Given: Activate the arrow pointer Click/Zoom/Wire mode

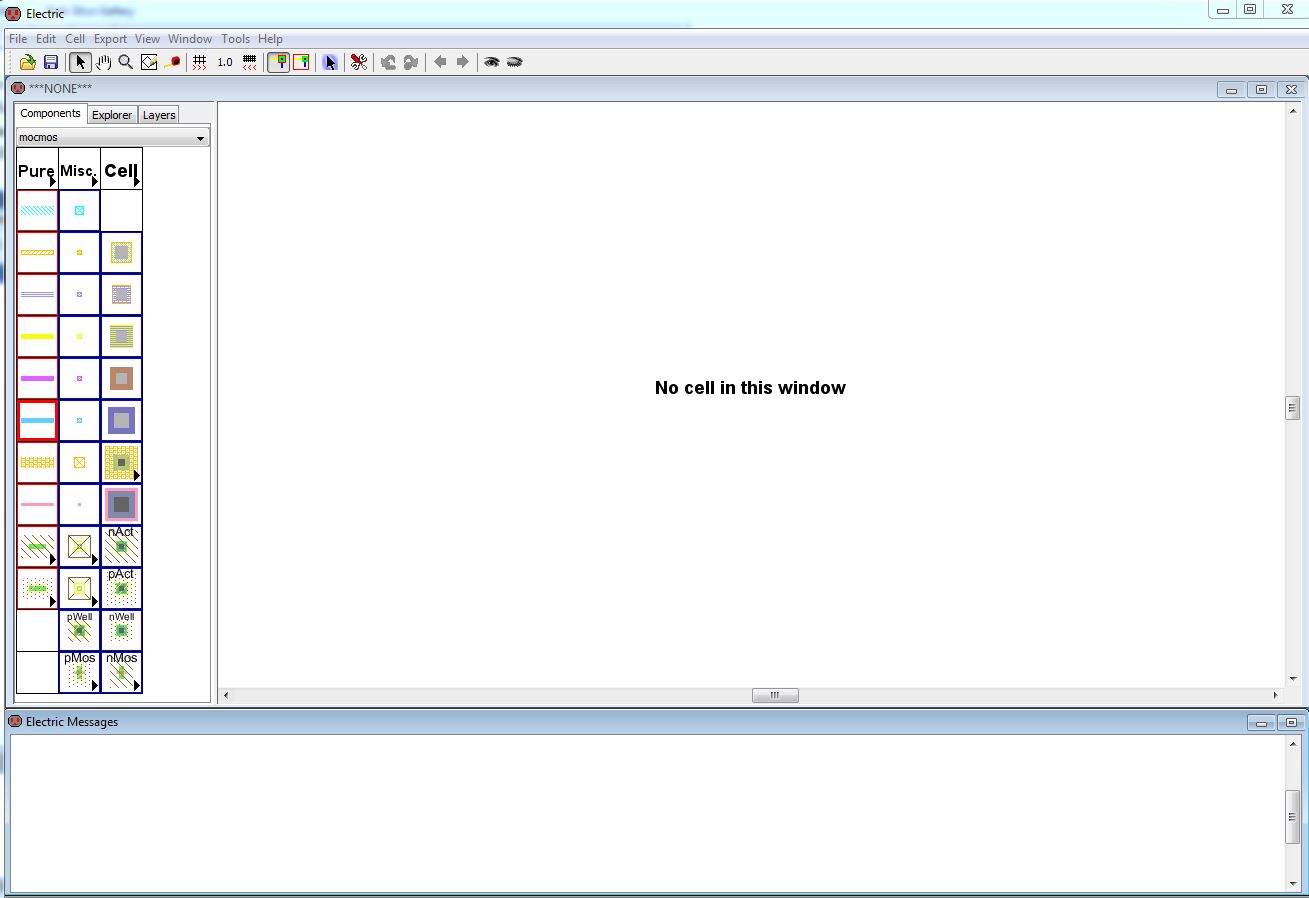Looking at the screenshot, I should [x=80, y=62].
